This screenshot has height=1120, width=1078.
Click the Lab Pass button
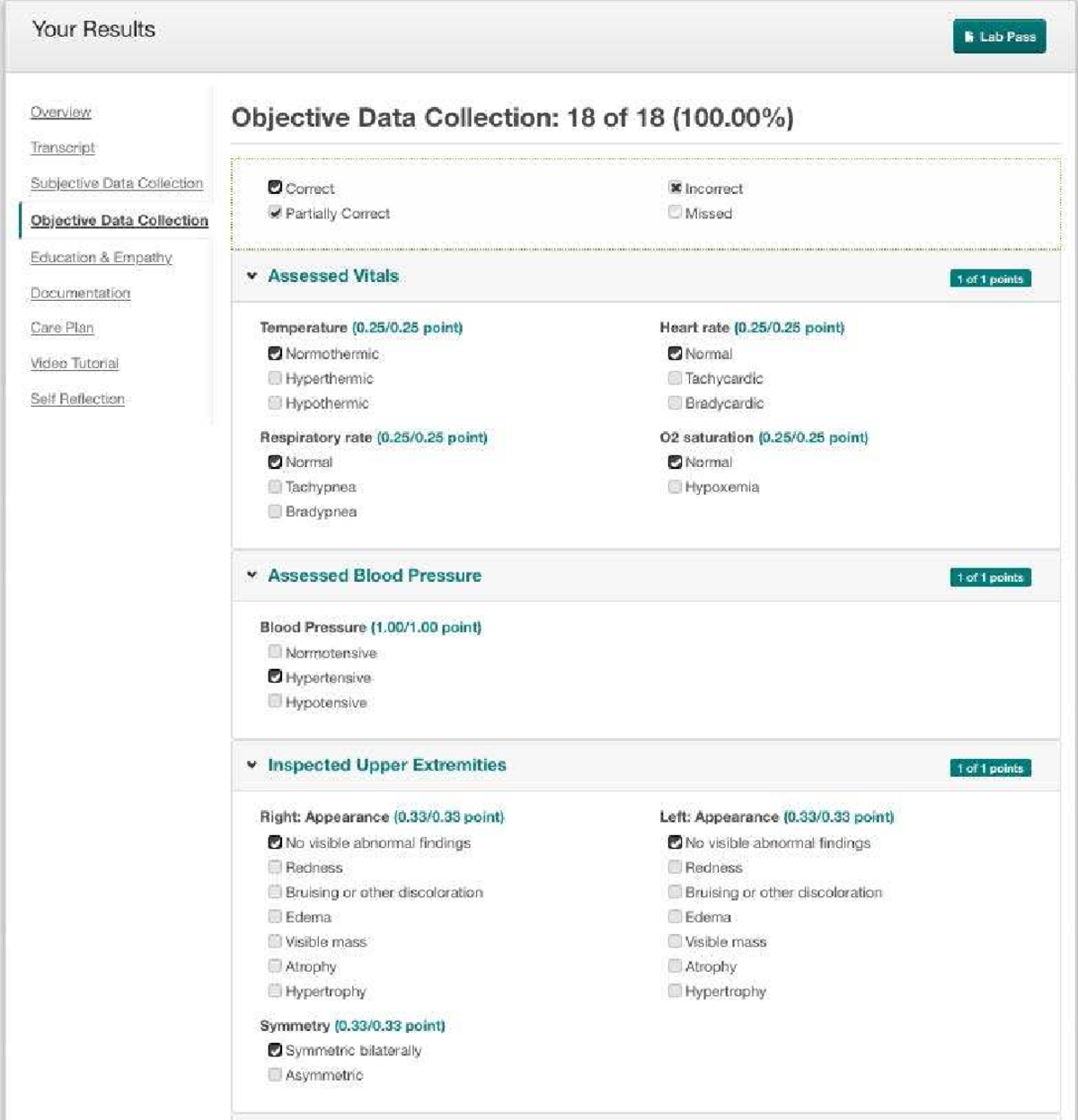[999, 37]
